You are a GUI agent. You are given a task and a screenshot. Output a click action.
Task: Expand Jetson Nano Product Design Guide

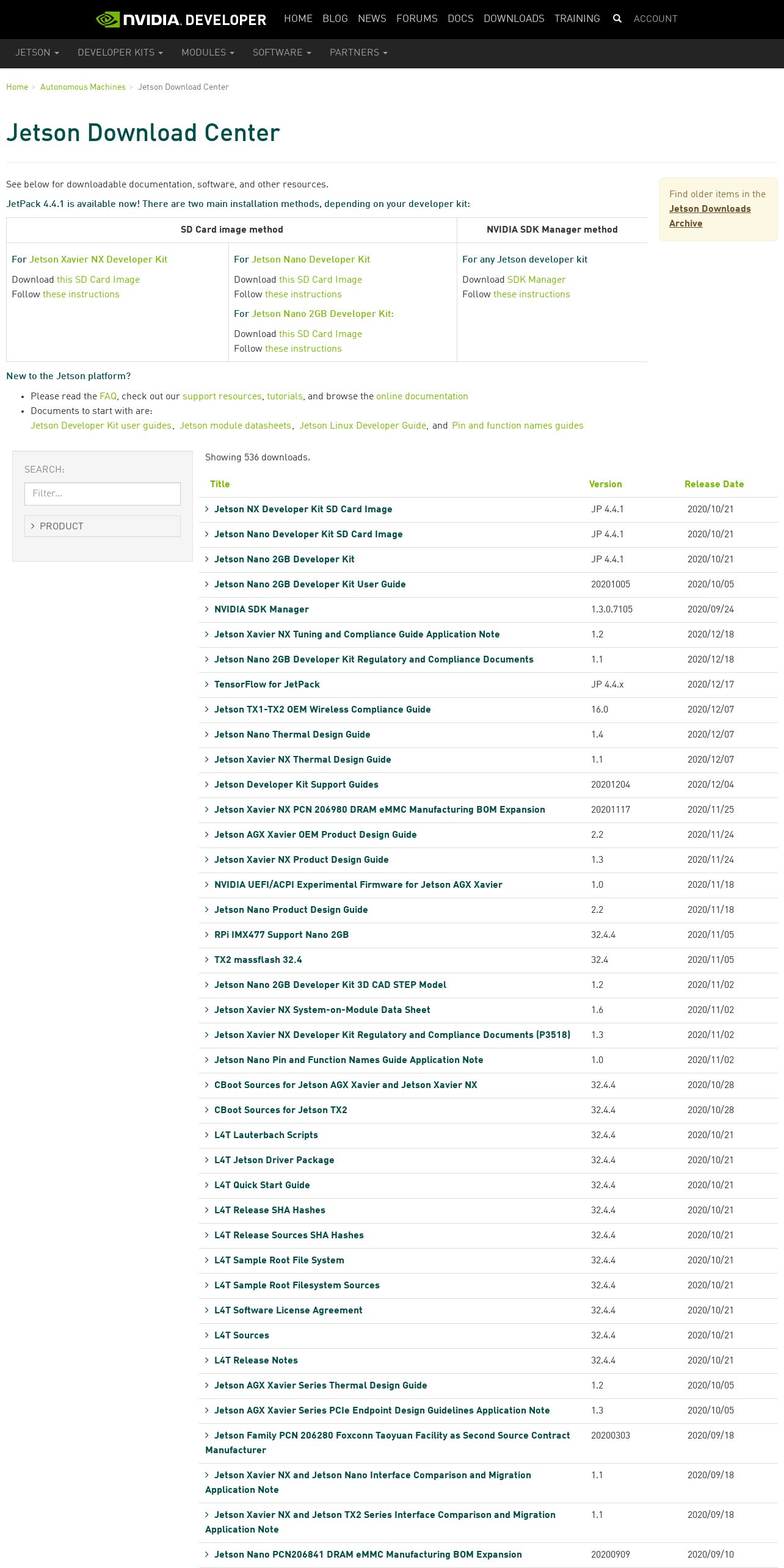pyautogui.click(x=291, y=910)
